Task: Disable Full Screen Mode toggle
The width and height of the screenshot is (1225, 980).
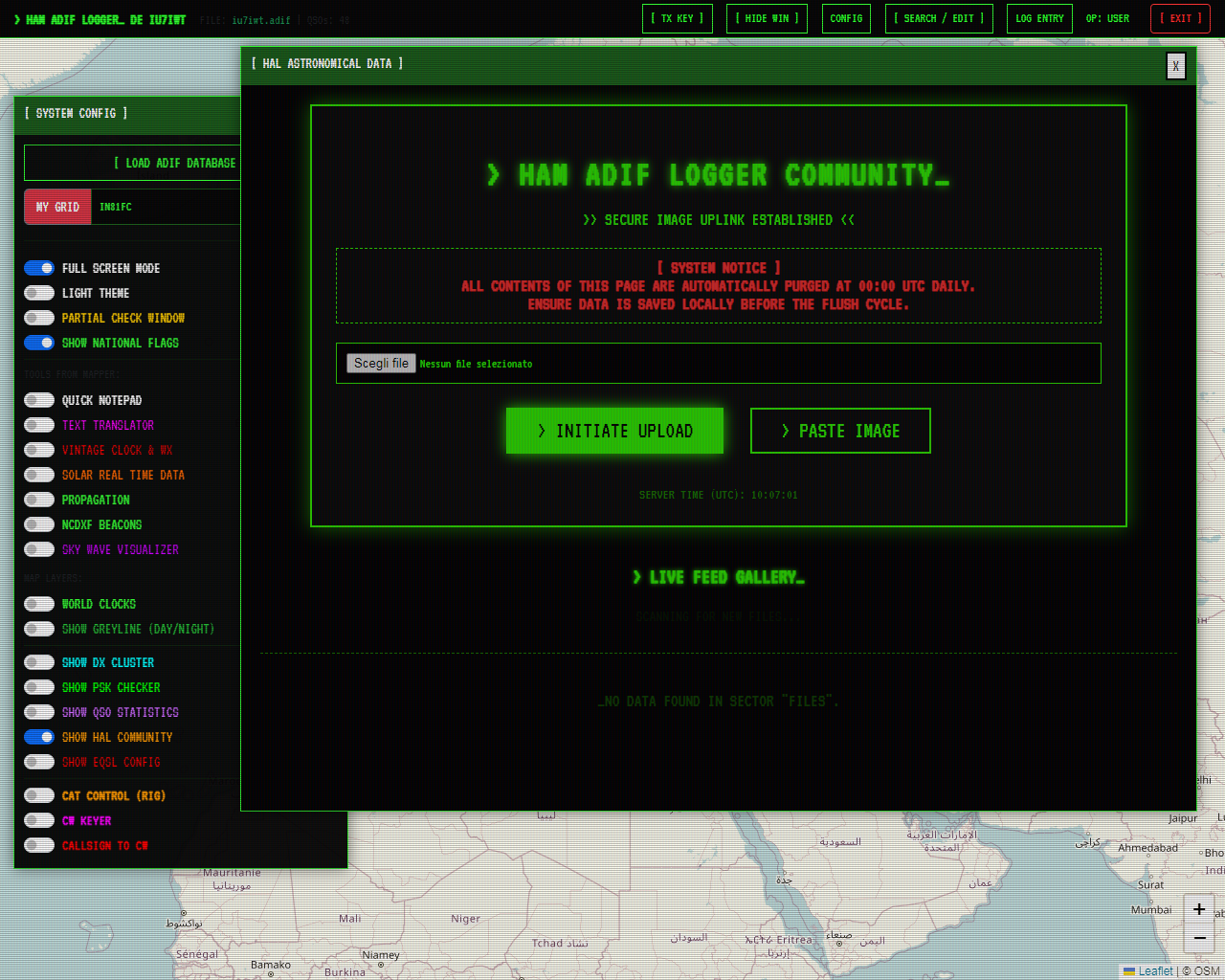Action: point(39,268)
